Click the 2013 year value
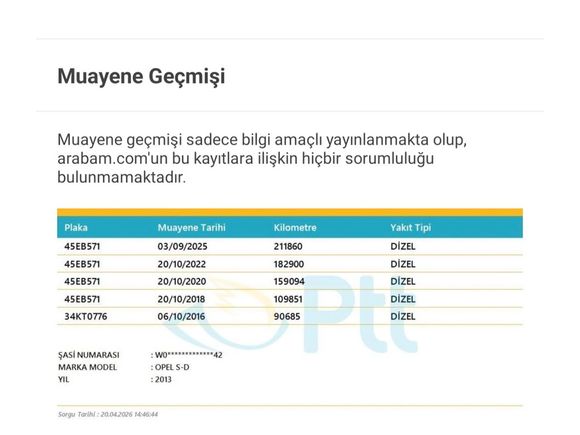The image size is (580, 435). tap(163, 380)
